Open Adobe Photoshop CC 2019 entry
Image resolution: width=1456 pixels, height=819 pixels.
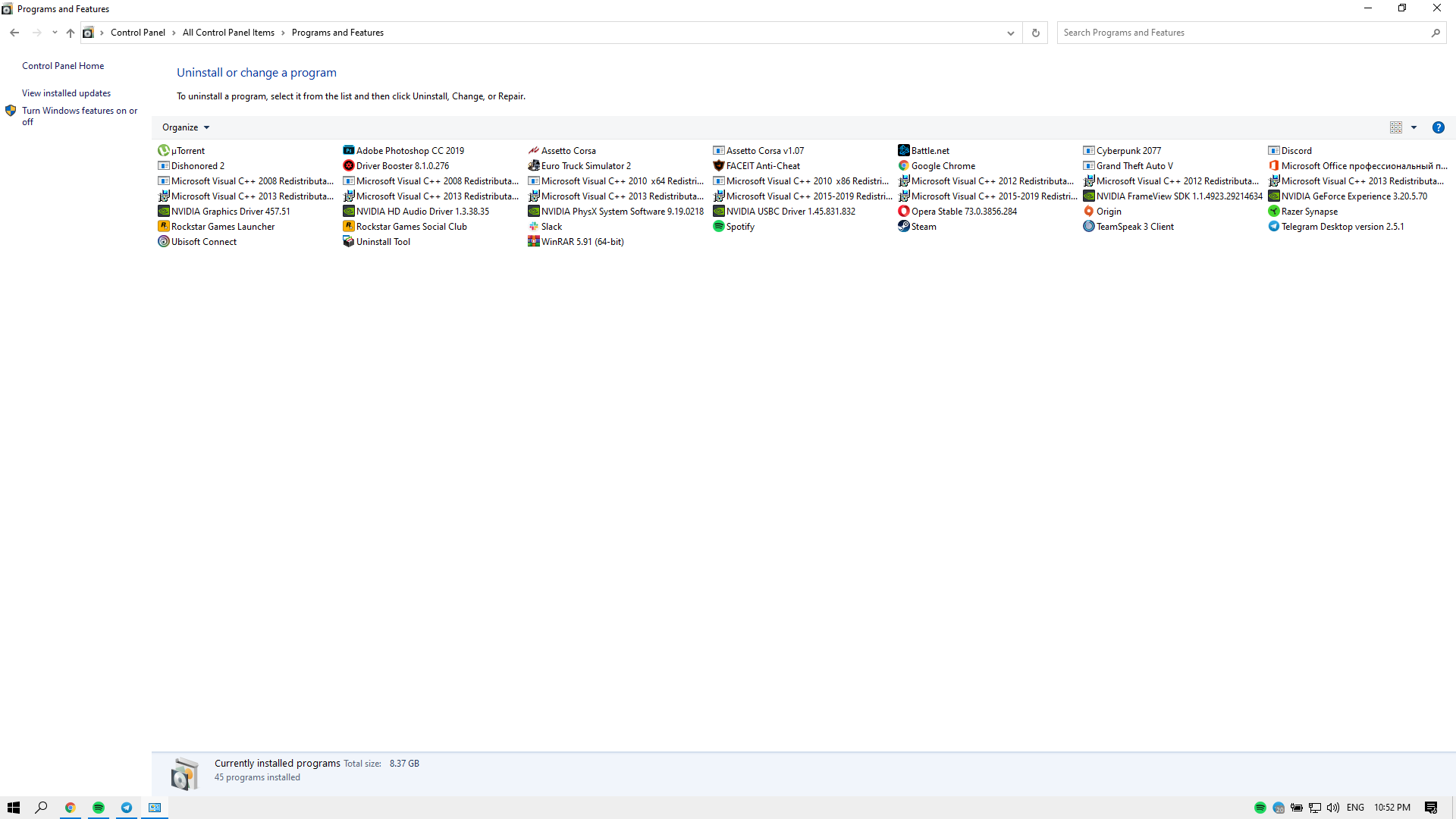pyautogui.click(x=410, y=150)
